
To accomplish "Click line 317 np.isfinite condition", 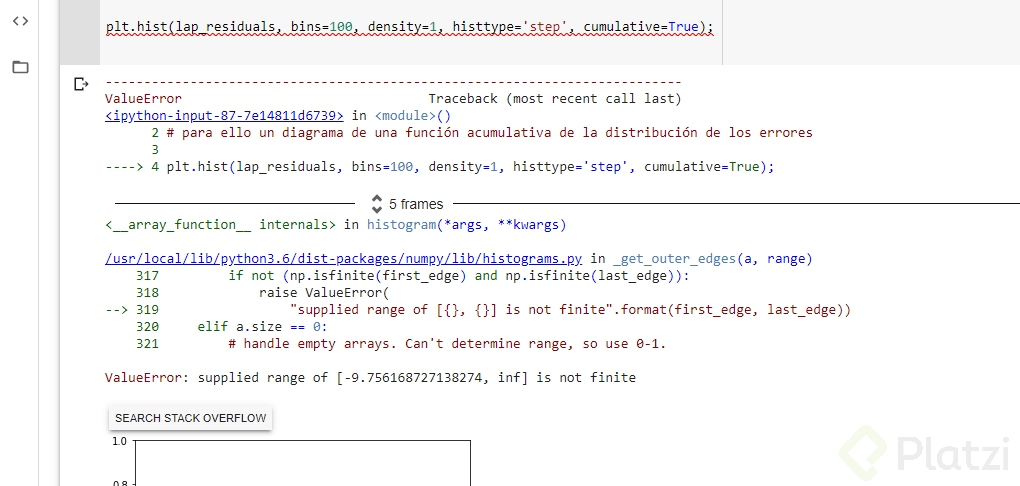I will (x=458, y=276).
